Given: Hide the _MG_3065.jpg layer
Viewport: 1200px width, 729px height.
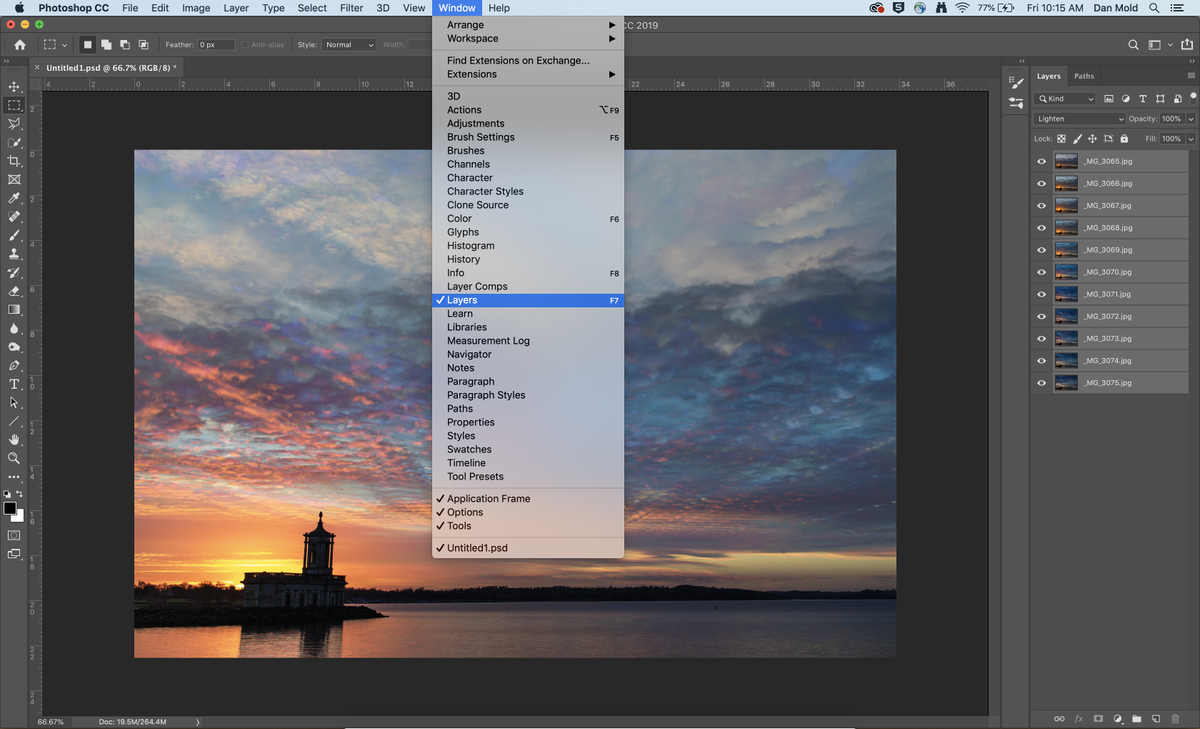Looking at the screenshot, I should tap(1041, 160).
